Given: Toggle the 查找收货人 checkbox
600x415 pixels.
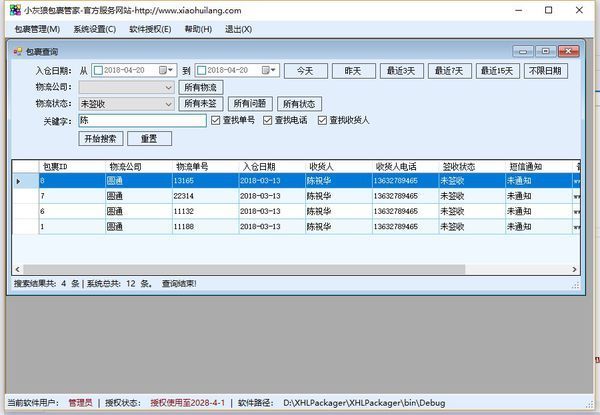Looking at the screenshot, I should (x=322, y=120).
